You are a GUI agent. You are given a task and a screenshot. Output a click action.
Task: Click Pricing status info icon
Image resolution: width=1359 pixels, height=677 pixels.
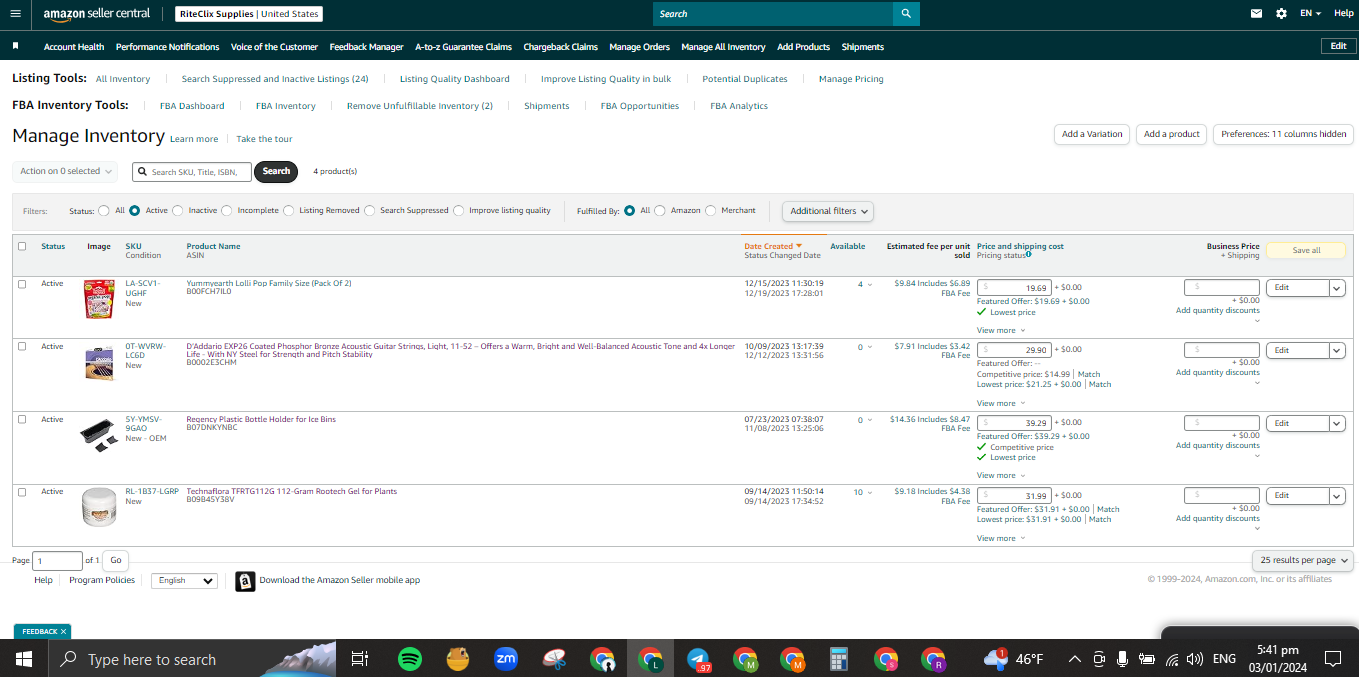[1029, 255]
